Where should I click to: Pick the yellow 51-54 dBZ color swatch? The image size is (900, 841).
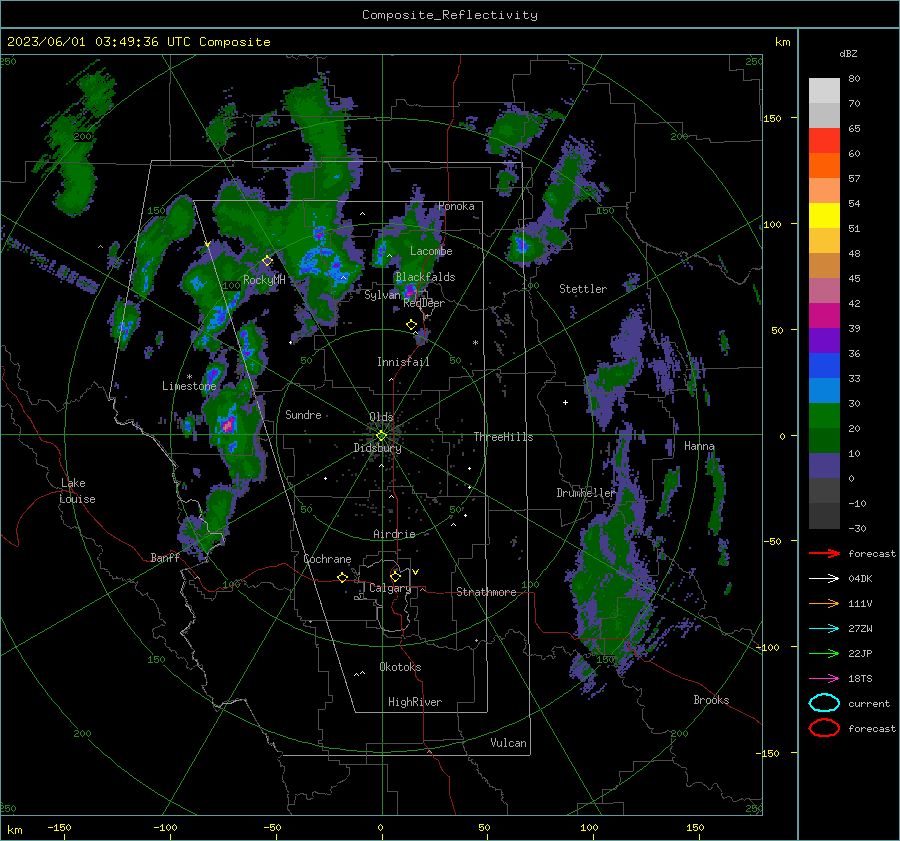point(824,216)
